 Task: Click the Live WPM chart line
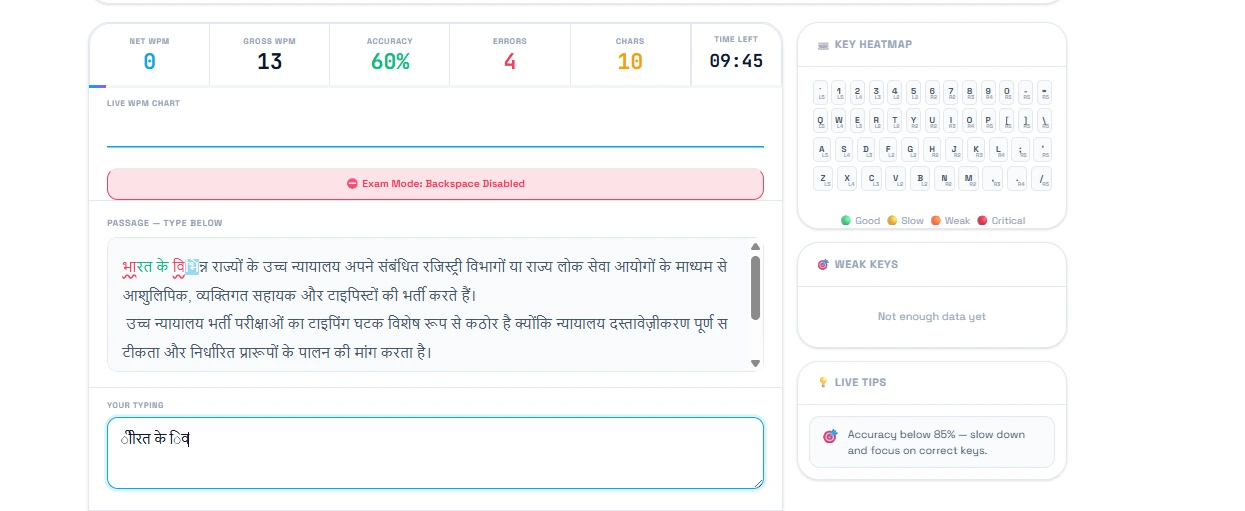pyautogui.click(x=435, y=147)
